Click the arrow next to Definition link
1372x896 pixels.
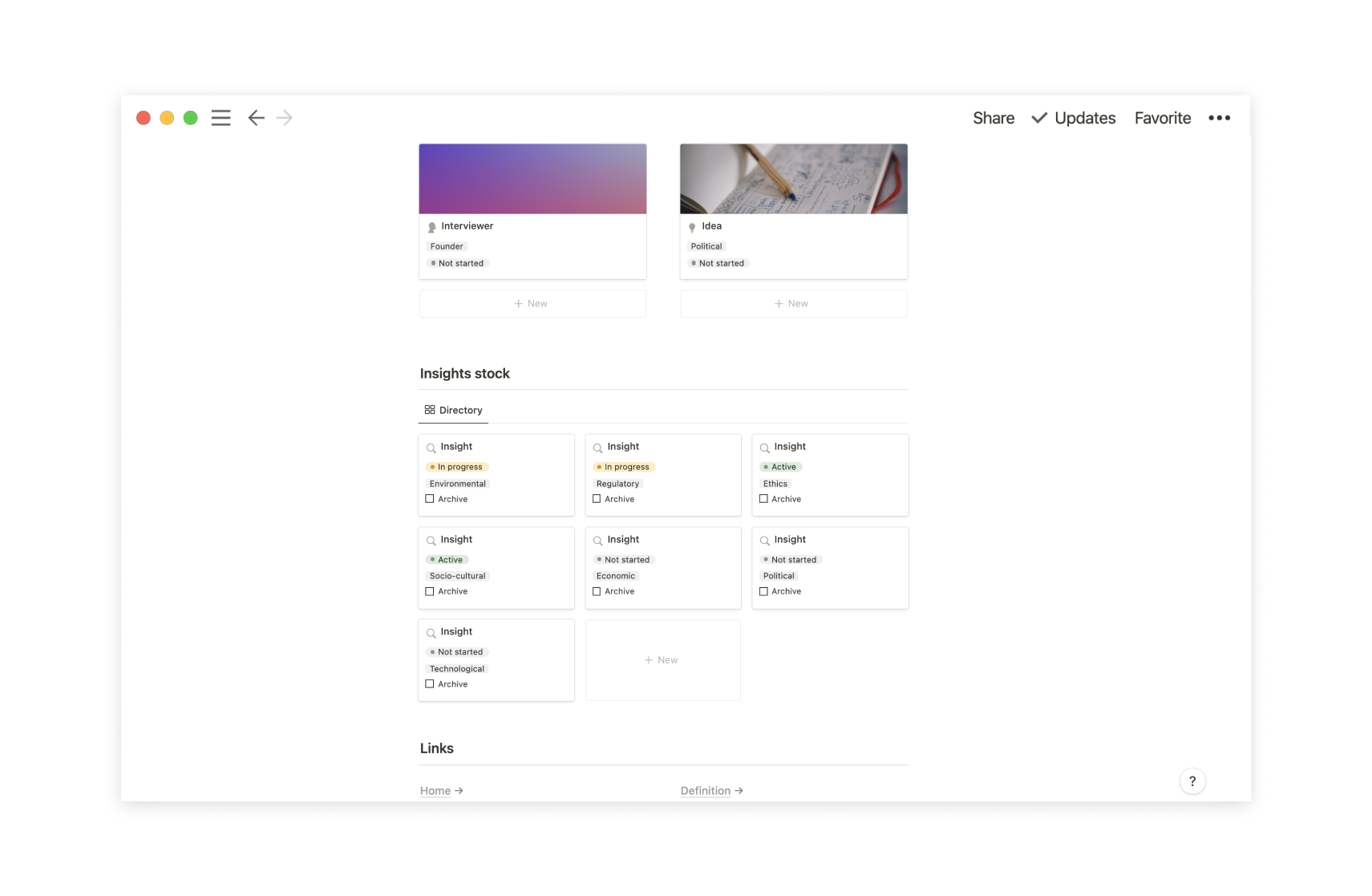click(x=739, y=791)
